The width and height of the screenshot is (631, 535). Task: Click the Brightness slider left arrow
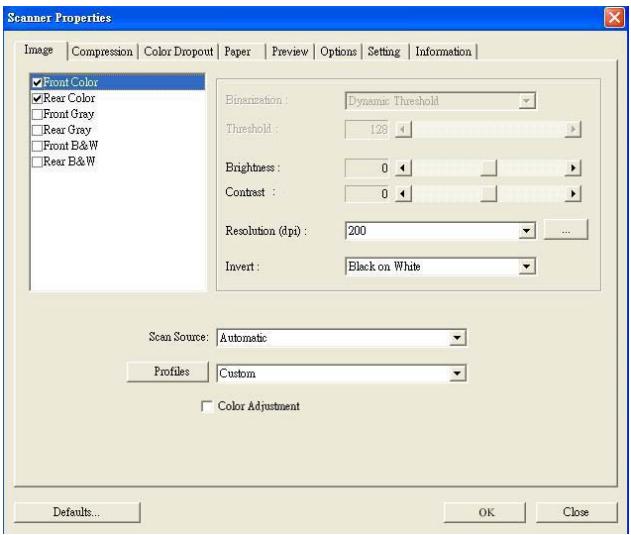pos(405,170)
